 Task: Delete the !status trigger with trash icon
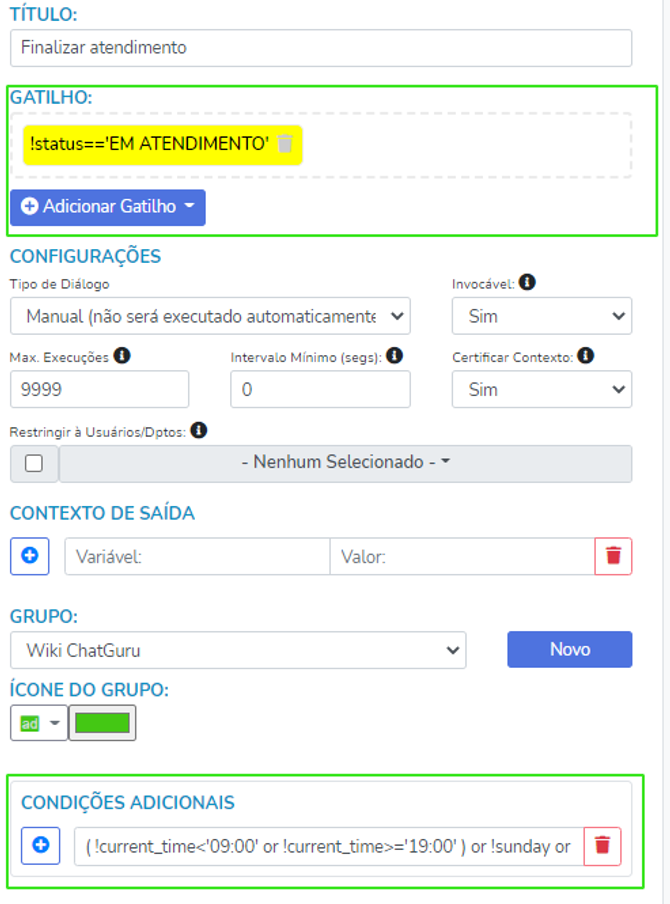285,144
